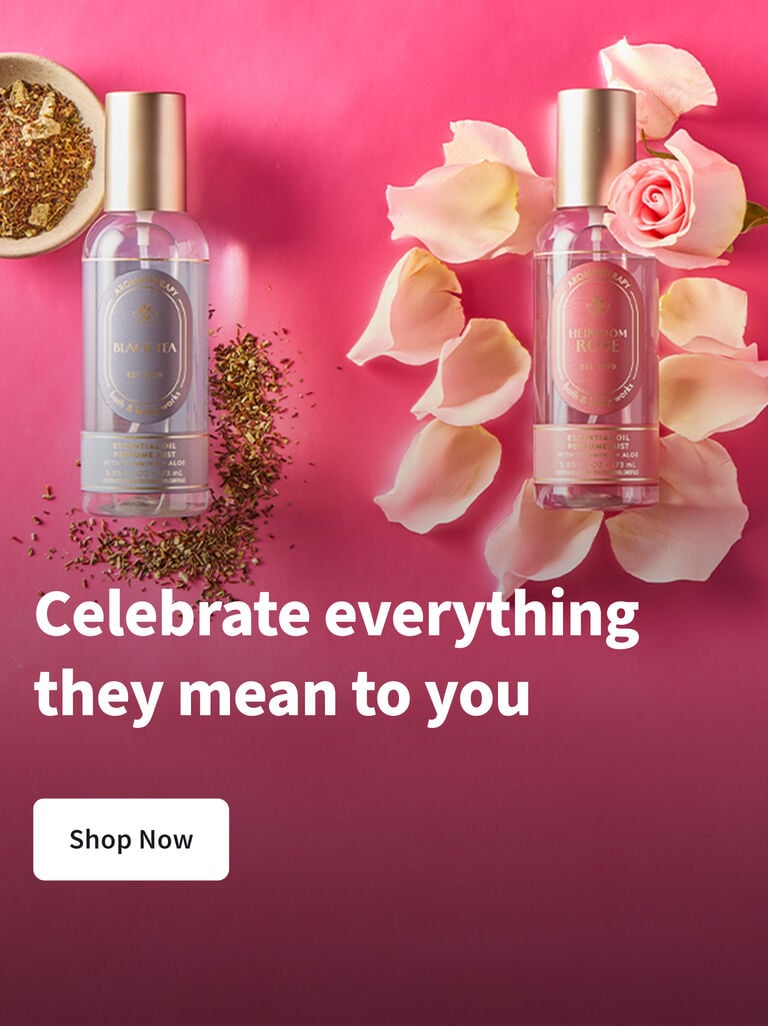Click the gold cap of Heirloom Rose bottle
Image resolution: width=768 pixels, height=1026 pixels.
[x=596, y=148]
